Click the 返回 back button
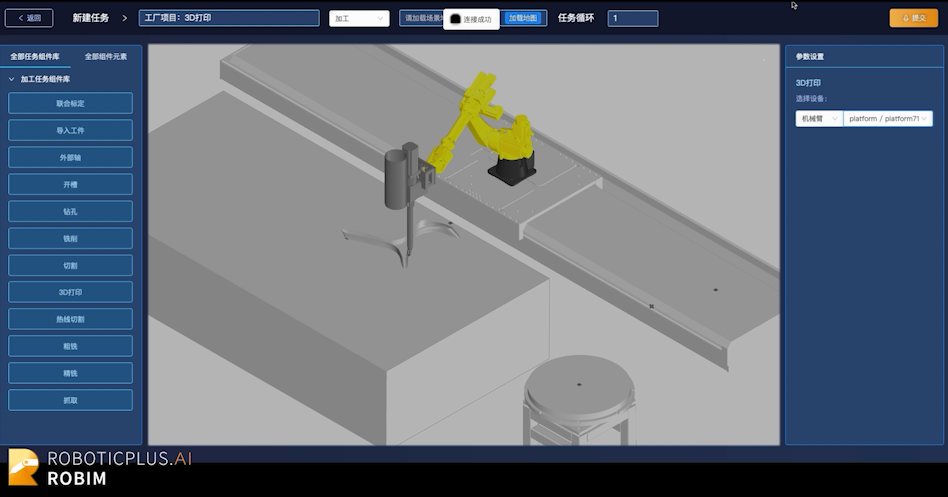The width and height of the screenshot is (948, 497). (30, 18)
